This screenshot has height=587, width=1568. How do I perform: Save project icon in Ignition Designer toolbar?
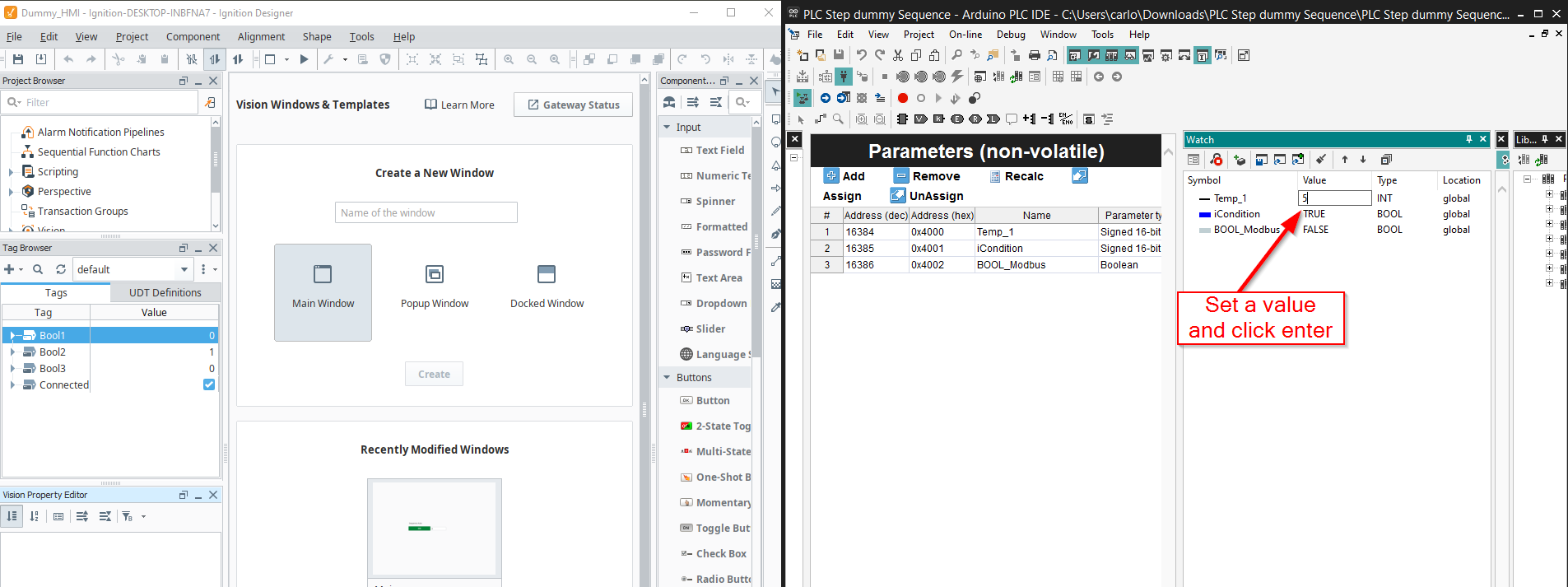(18, 59)
